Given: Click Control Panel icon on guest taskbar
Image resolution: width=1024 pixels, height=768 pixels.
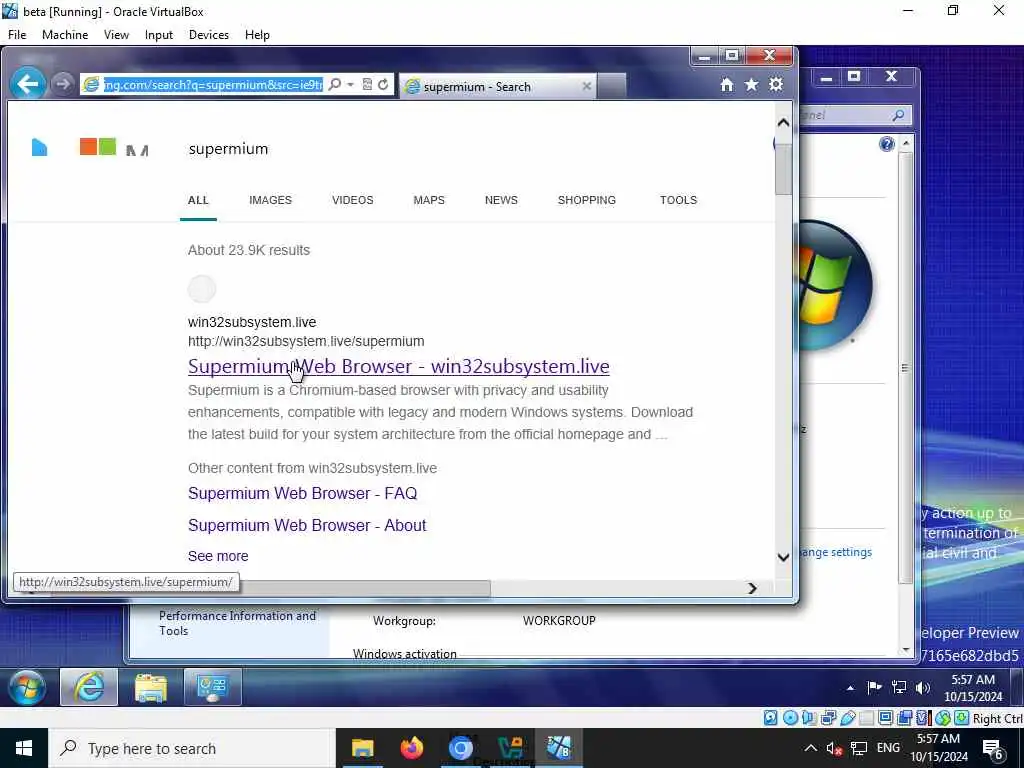Looking at the screenshot, I should pyautogui.click(x=213, y=687).
